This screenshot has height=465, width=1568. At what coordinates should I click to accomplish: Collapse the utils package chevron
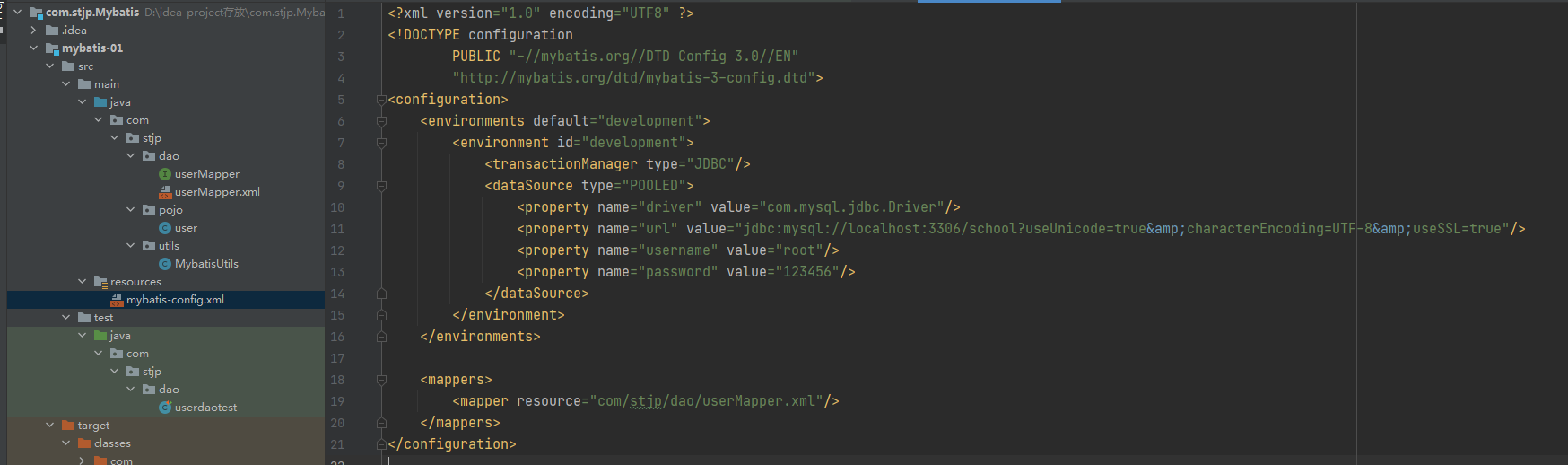[x=130, y=246]
